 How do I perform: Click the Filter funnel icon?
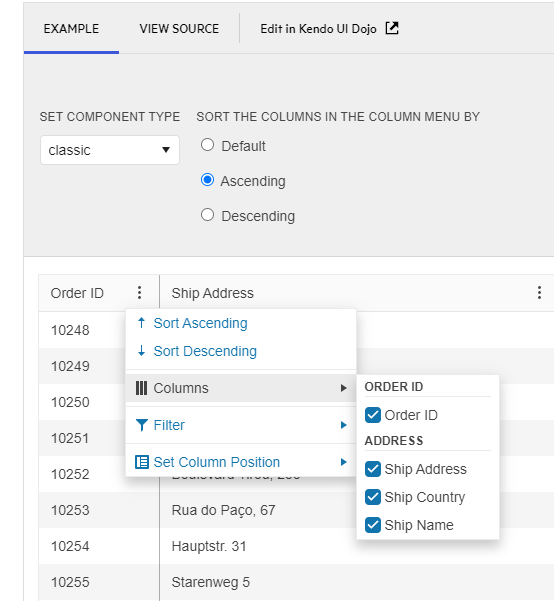tap(141, 425)
